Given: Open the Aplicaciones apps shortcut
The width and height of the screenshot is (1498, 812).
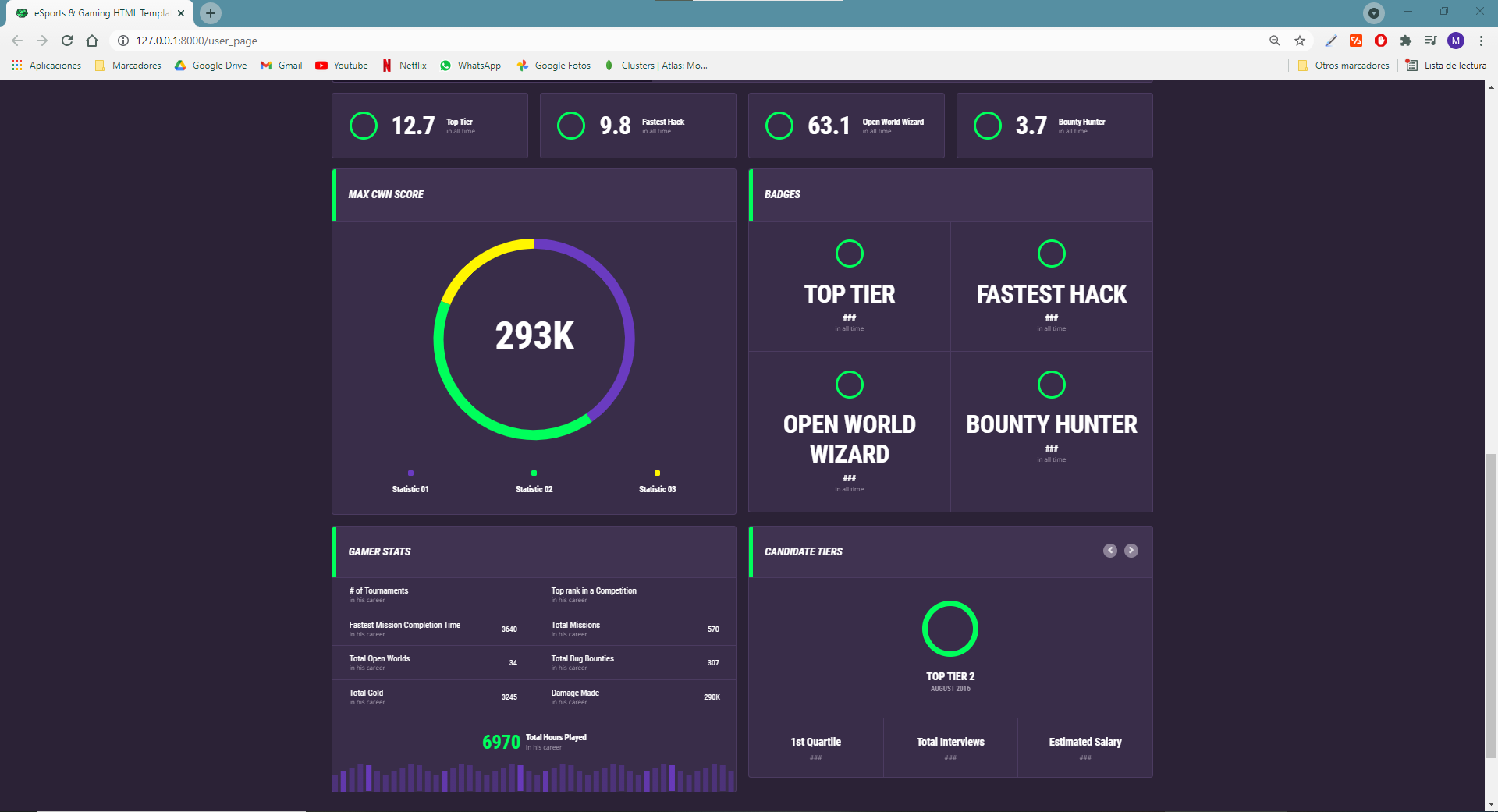Looking at the screenshot, I should coord(46,66).
